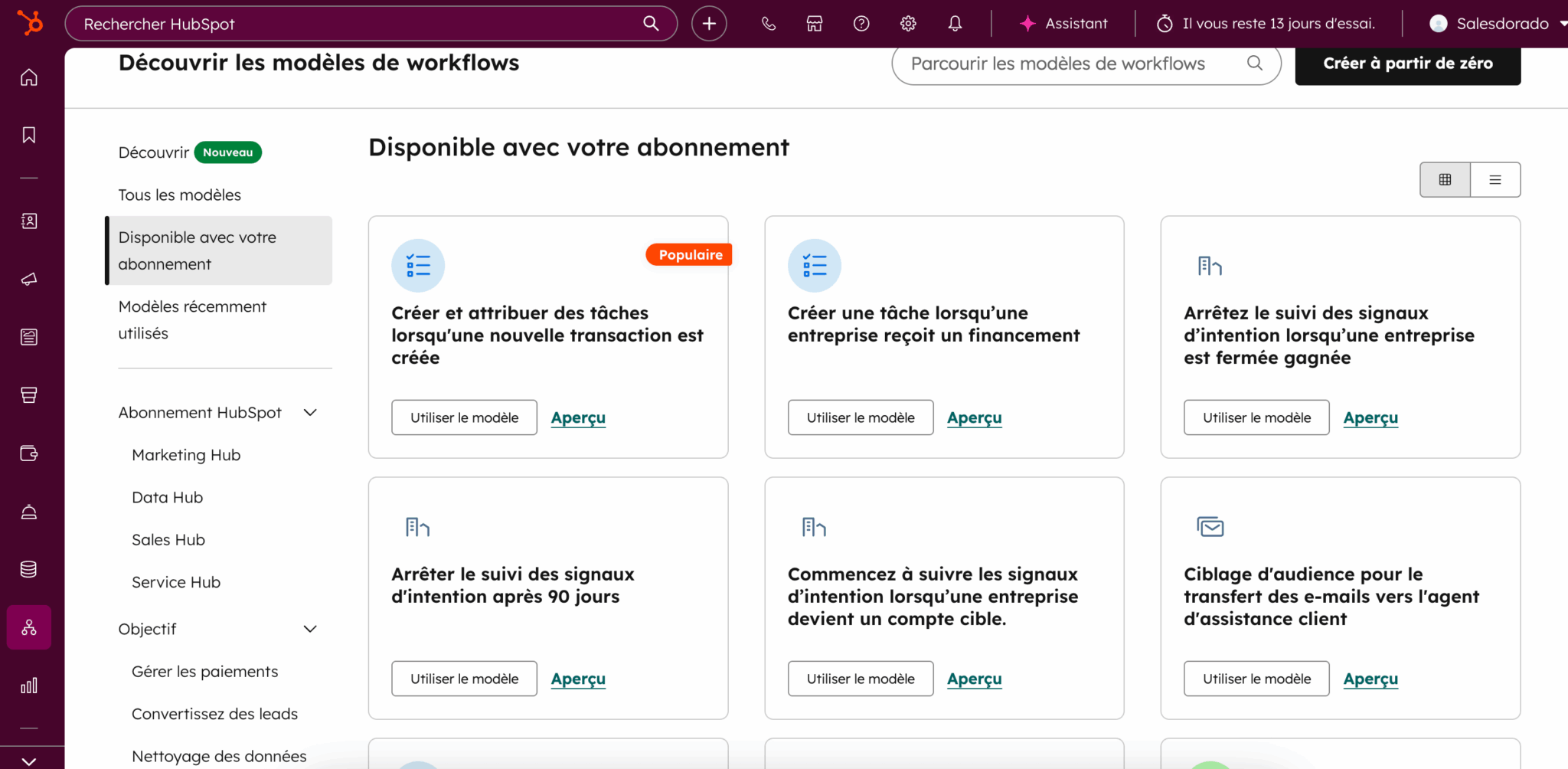1568x769 pixels.
Task: Collapse the Abonnement HubSpot section
Action: [x=310, y=413]
